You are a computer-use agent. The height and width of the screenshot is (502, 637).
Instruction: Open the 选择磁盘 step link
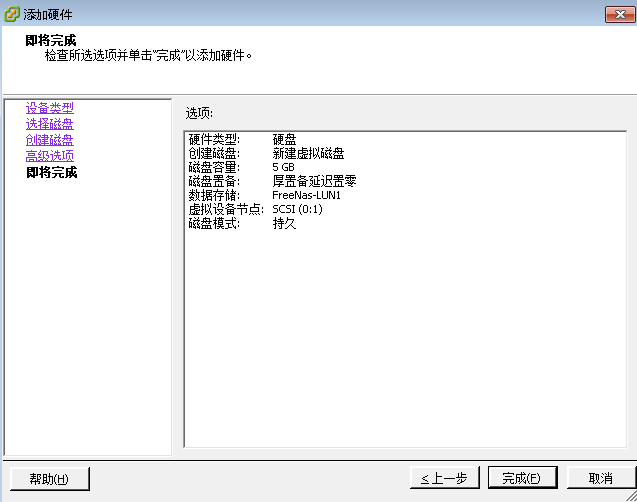click(x=50, y=124)
